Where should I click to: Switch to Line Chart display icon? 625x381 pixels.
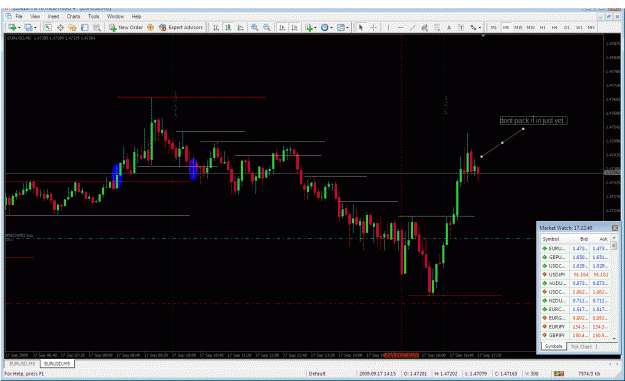[x=240, y=27]
